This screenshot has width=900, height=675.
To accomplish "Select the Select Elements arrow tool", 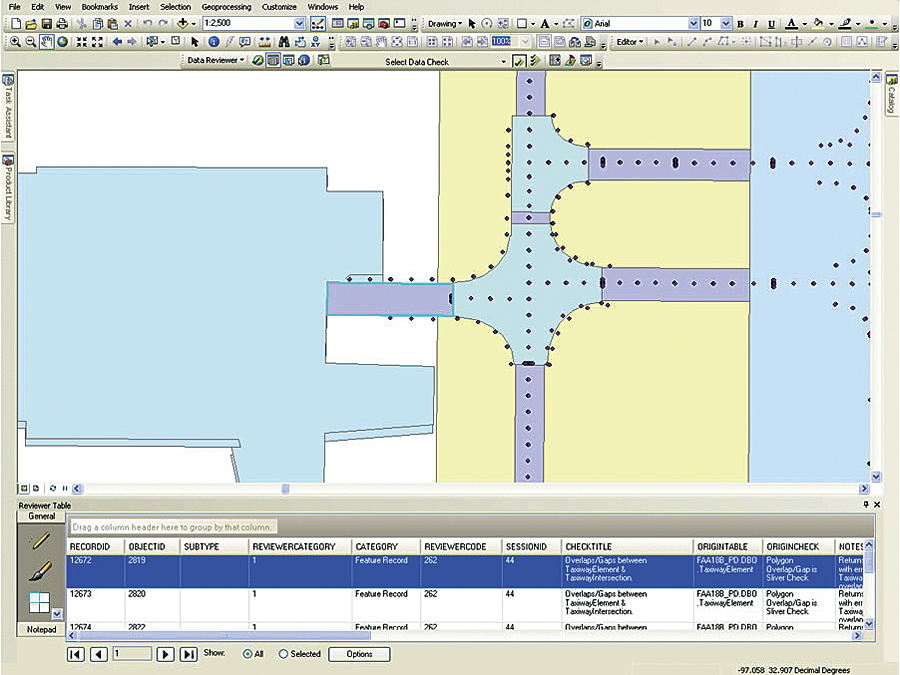I will point(196,42).
